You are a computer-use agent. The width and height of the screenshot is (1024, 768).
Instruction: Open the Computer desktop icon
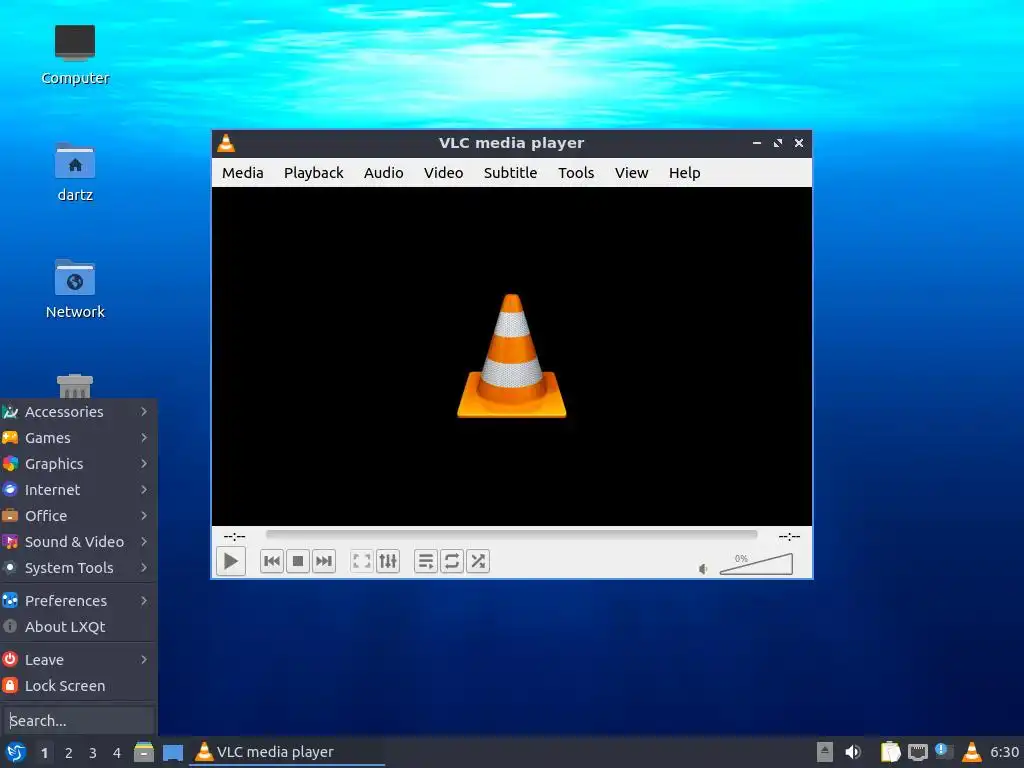(75, 55)
